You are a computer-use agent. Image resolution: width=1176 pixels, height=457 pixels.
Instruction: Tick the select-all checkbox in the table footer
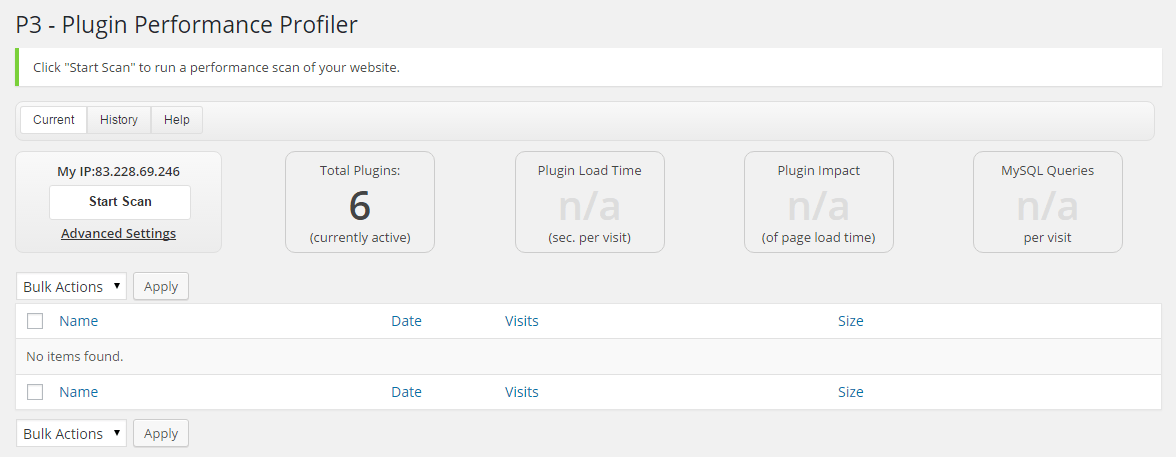point(34,392)
